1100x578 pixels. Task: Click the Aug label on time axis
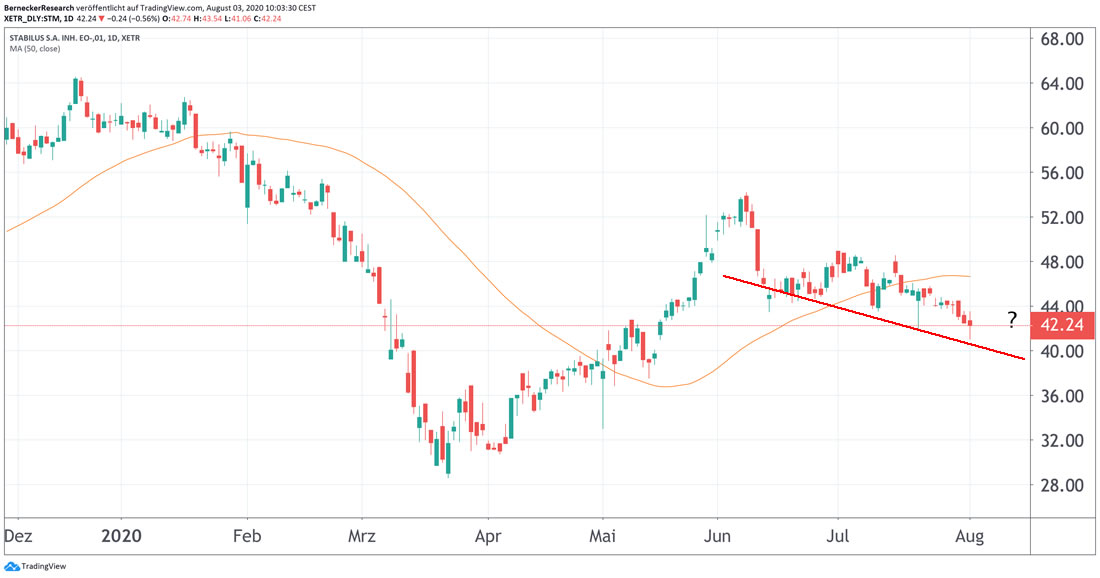coord(970,536)
